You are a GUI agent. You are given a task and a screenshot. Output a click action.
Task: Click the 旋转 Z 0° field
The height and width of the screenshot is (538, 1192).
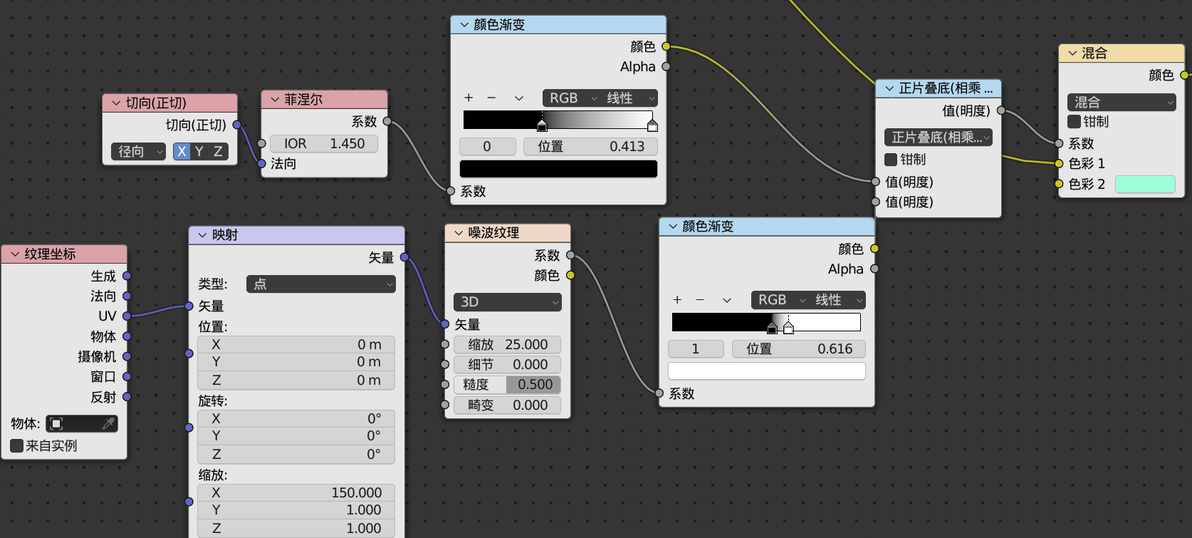(296, 454)
